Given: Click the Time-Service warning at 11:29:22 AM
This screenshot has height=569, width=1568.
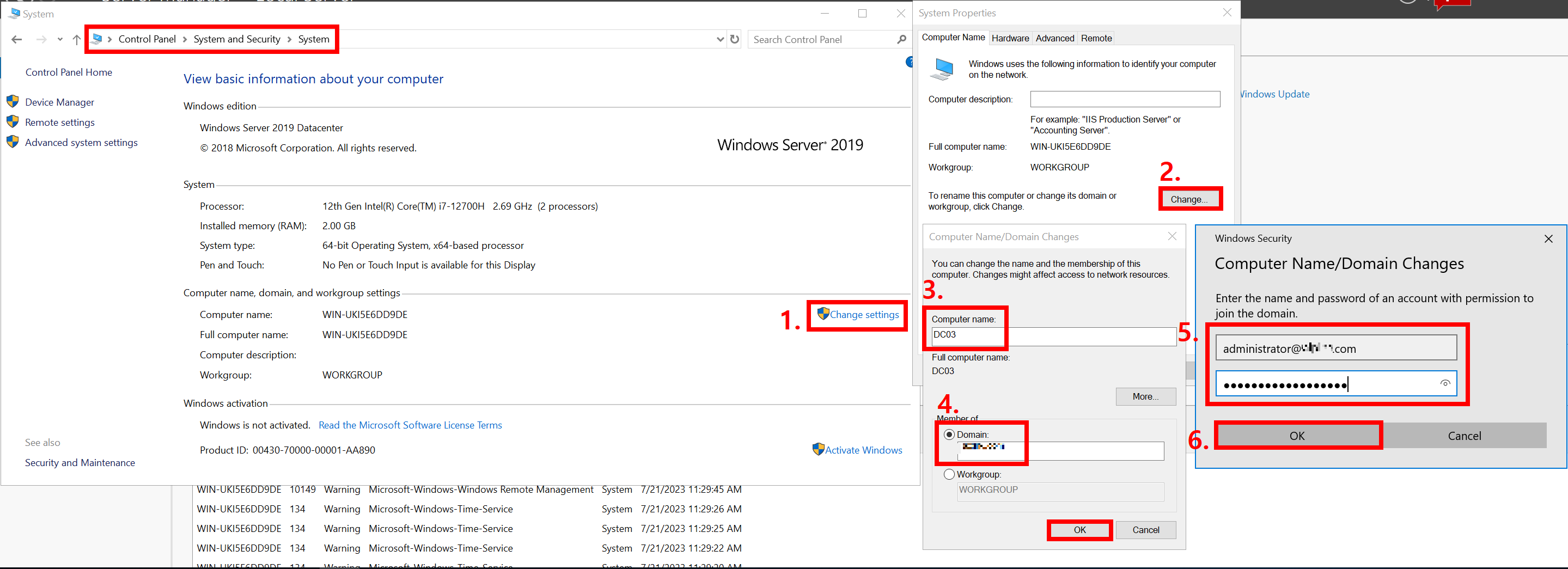Looking at the screenshot, I should 469,548.
